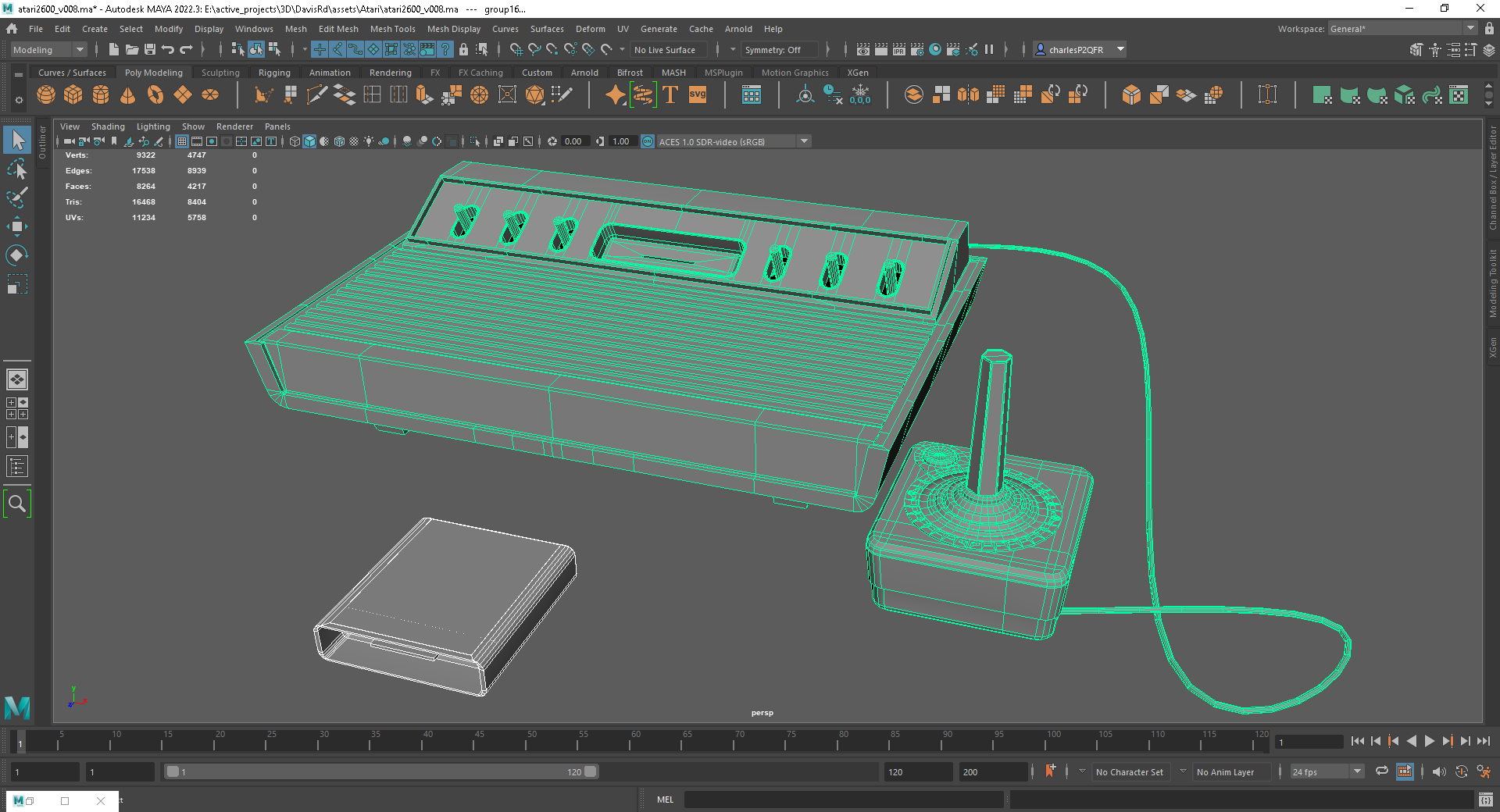This screenshot has width=1500, height=812.
Task: Click the Symmetry: Off button
Action: (772, 50)
